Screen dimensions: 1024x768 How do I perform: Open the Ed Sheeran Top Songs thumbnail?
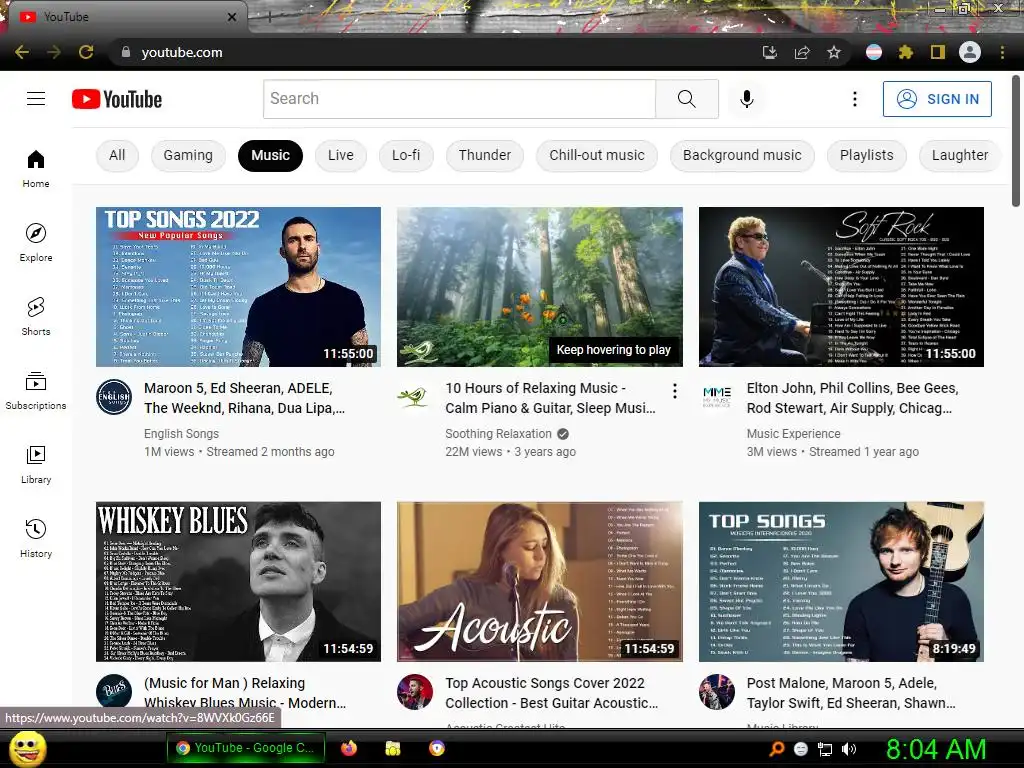(x=841, y=582)
